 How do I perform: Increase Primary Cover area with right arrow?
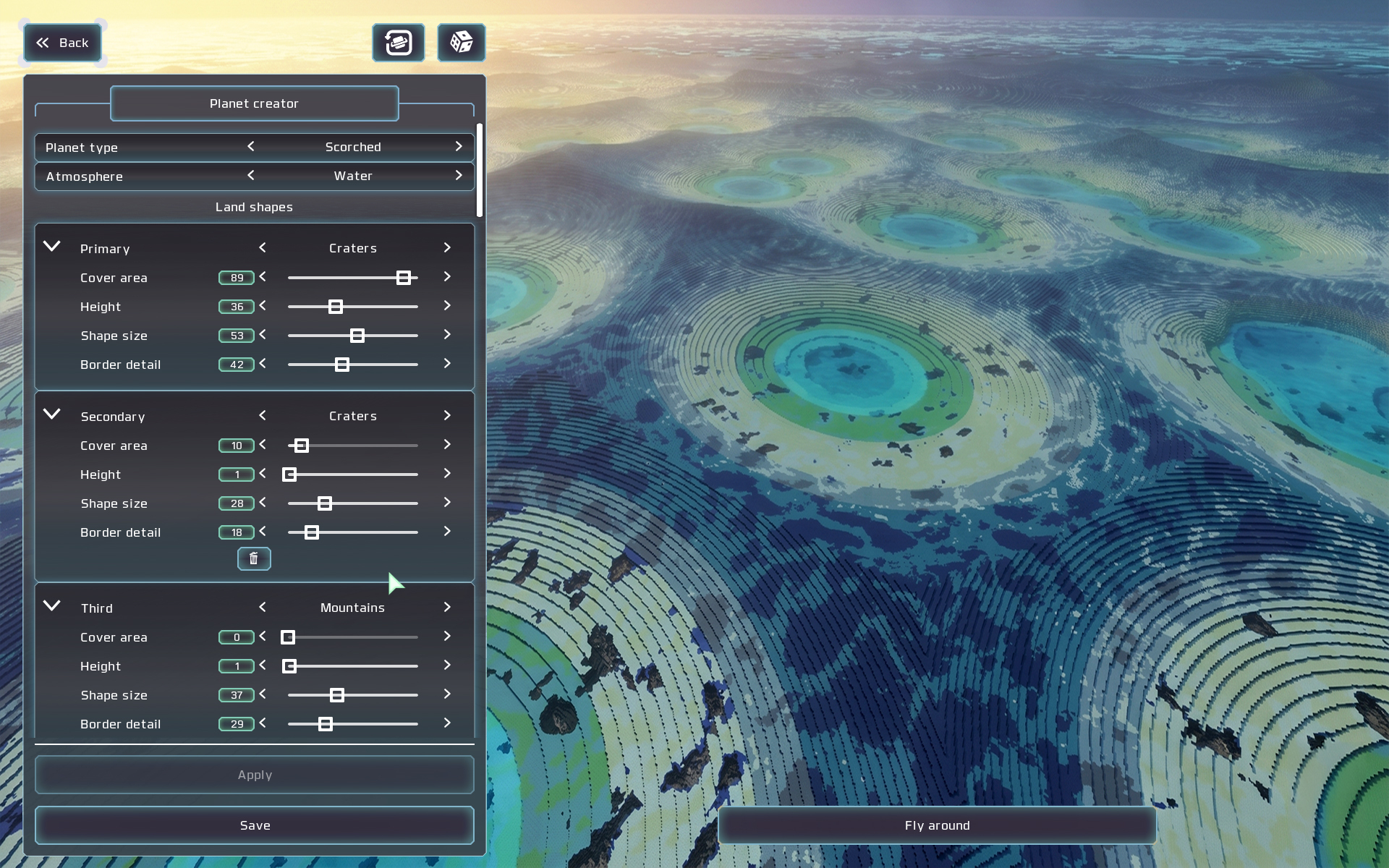[x=447, y=277]
